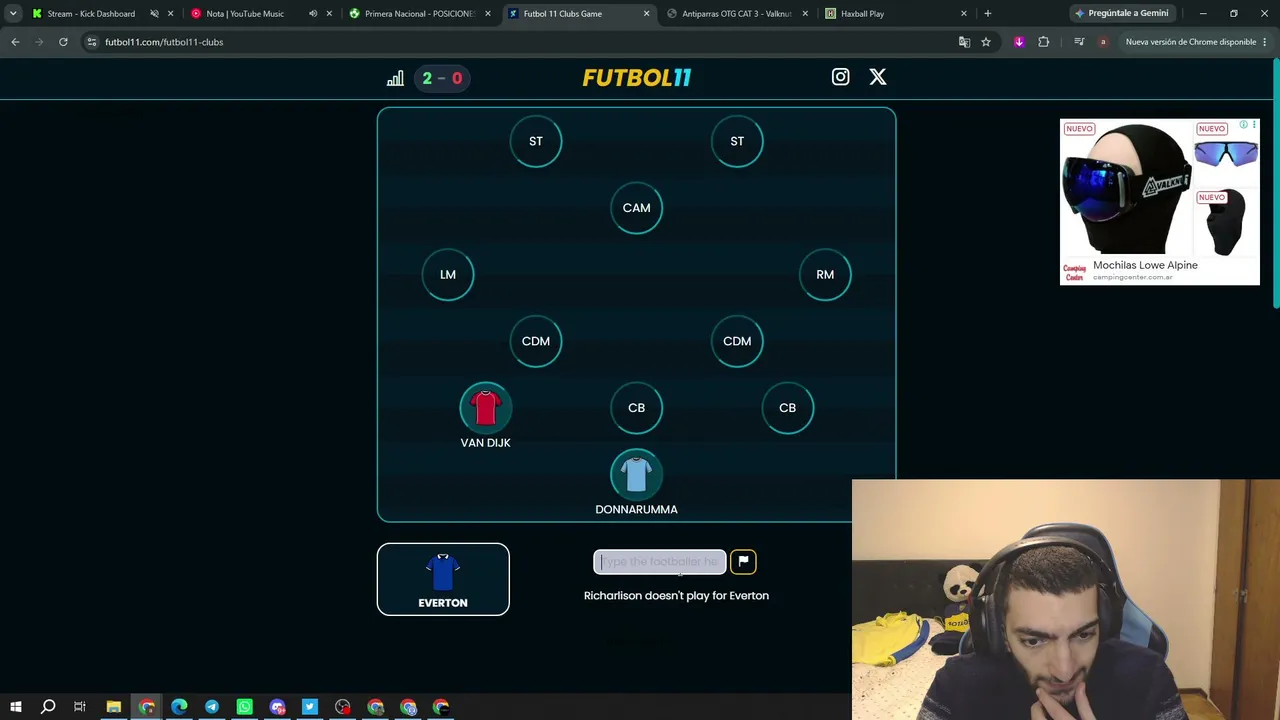The height and width of the screenshot is (720, 1280).
Task: Open Task View on the taskbar
Action: [x=80, y=707]
